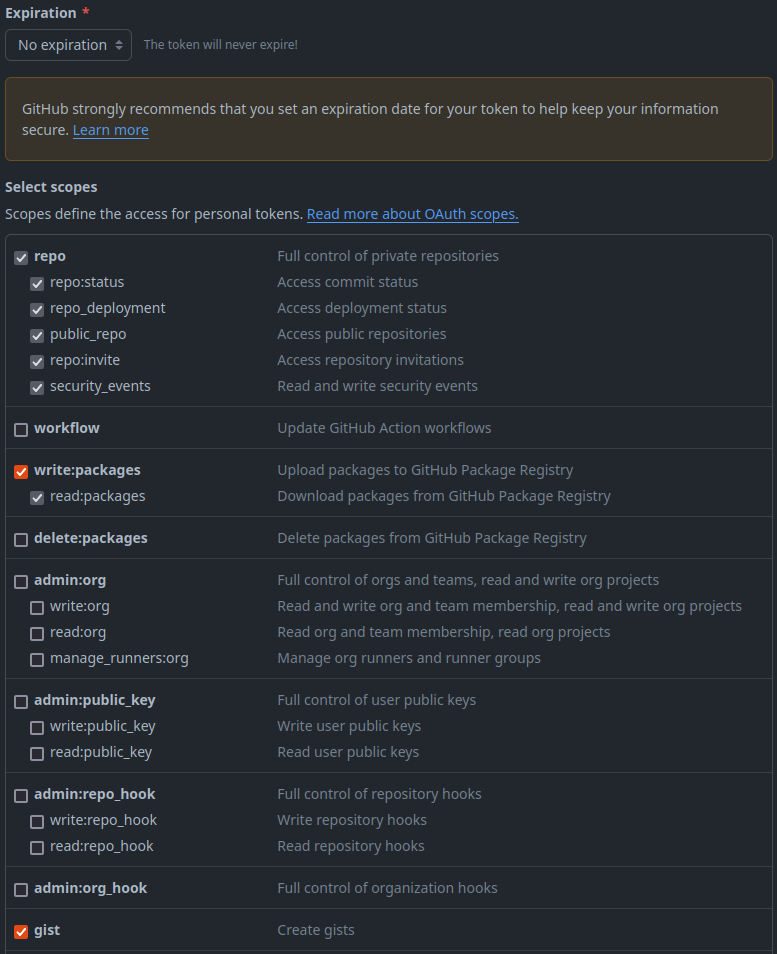Click 'Download packages from GitHub Package Registry' text
The image size is (777, 954).
pos(444,496)
